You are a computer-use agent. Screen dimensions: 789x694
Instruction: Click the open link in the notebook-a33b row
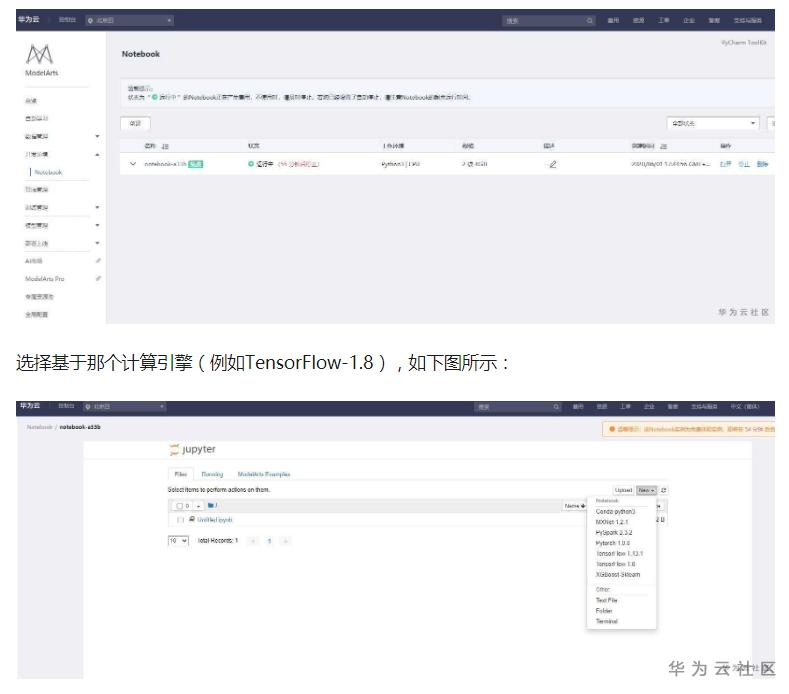click(725, 164)
